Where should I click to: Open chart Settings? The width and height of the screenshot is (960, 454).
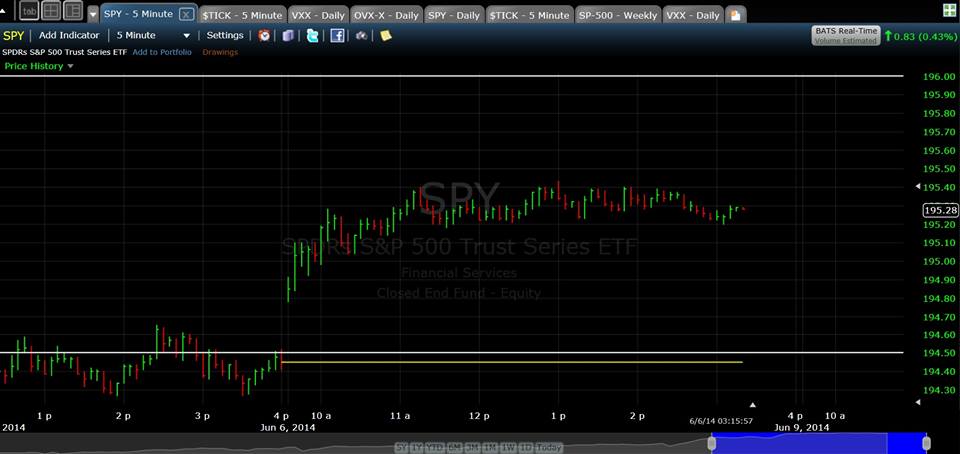(225, 35)
